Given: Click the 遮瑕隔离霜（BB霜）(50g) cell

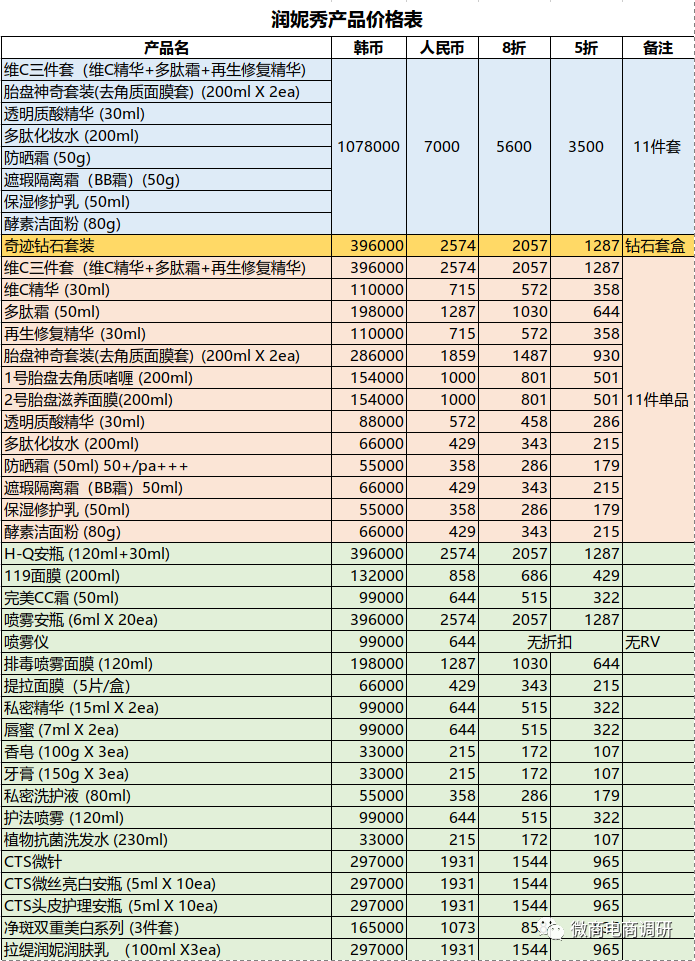Looking at the screenshot, I should coord(166,180).
